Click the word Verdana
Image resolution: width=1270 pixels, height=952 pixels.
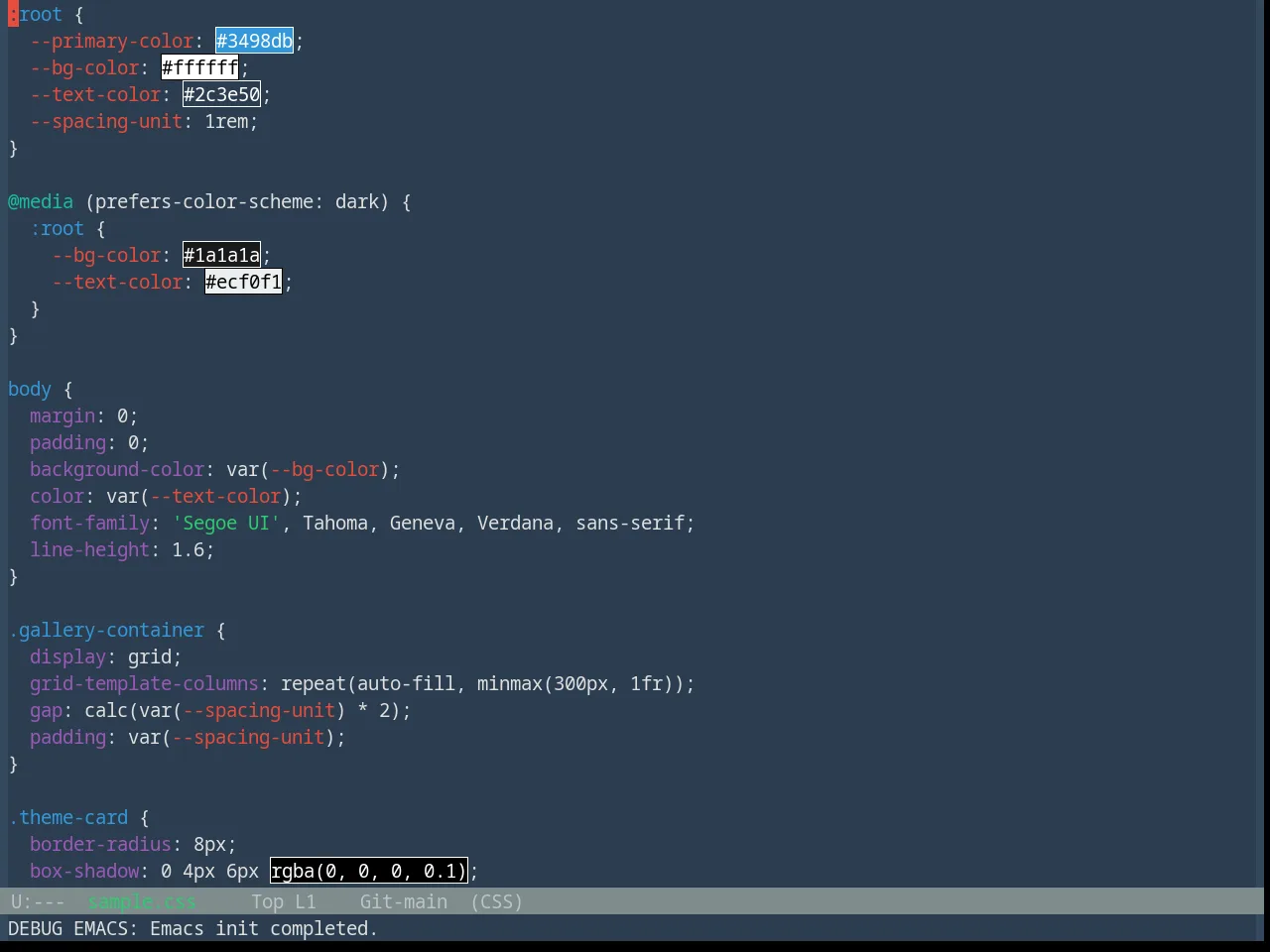tap(515, 523)
